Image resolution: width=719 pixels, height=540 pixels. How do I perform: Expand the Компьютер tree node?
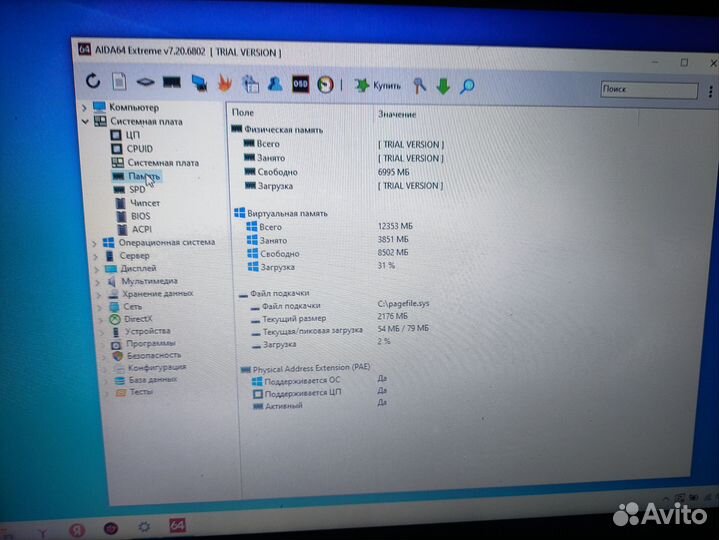coord(84,108)
